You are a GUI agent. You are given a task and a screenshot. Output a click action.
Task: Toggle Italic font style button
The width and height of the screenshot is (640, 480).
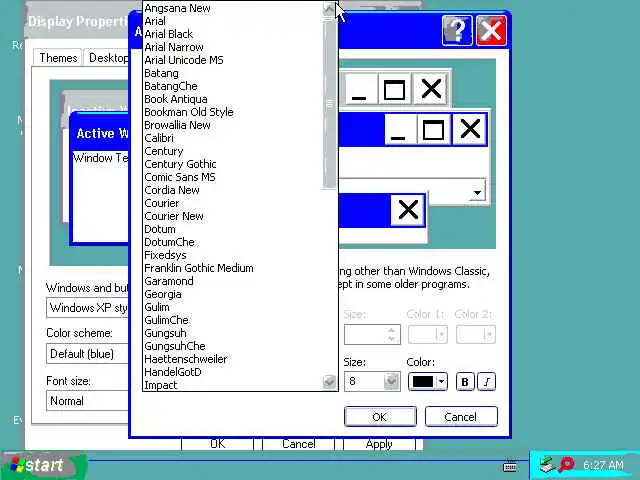487,382
